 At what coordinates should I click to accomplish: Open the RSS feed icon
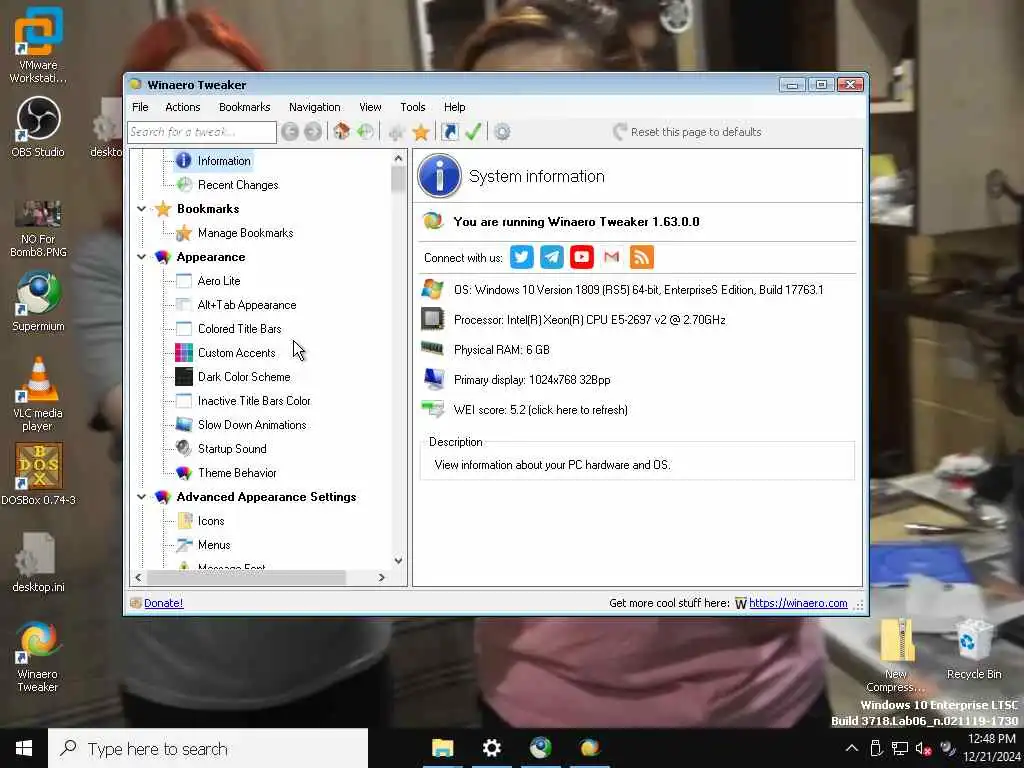[x=642, y=257]
